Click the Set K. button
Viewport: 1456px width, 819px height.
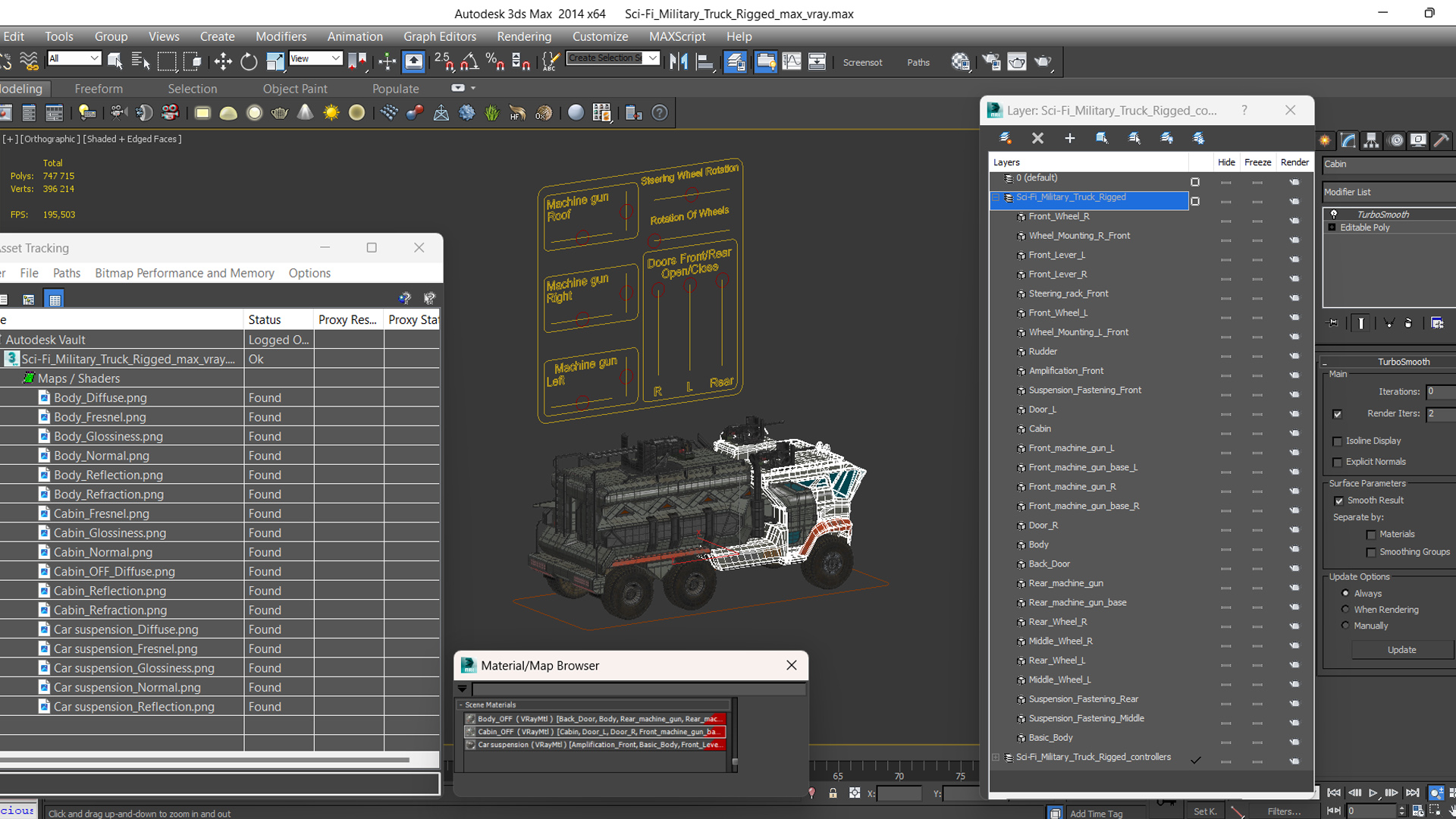[1205, 811]
